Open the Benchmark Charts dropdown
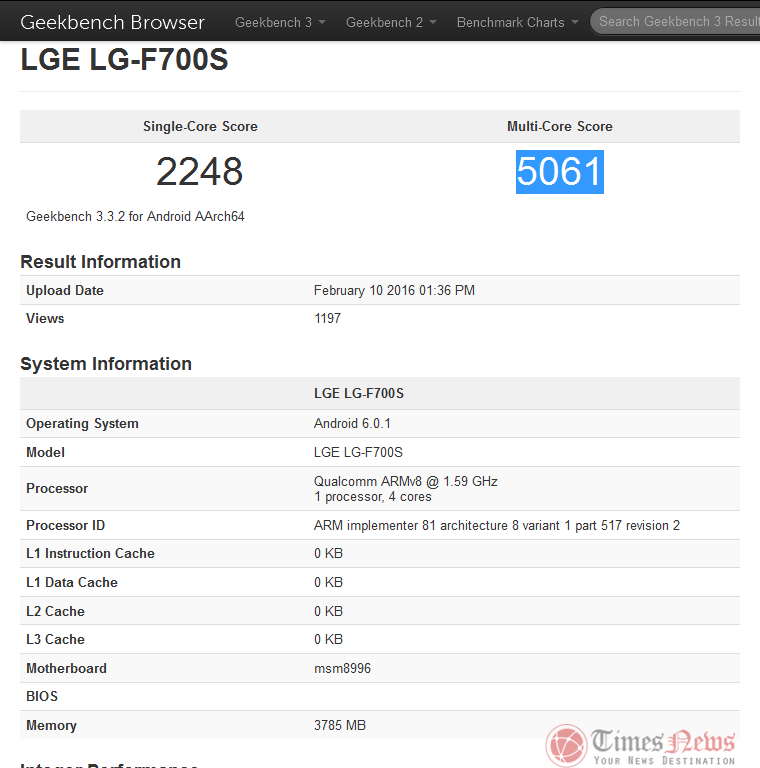The height and width of the screenshot is (768, 760). (x=517, y=22)
